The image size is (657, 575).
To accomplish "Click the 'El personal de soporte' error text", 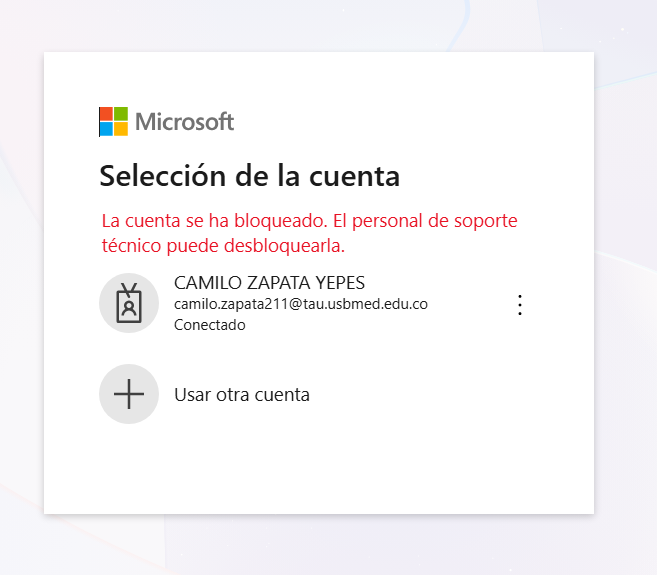I will click(x=425, y=221).
